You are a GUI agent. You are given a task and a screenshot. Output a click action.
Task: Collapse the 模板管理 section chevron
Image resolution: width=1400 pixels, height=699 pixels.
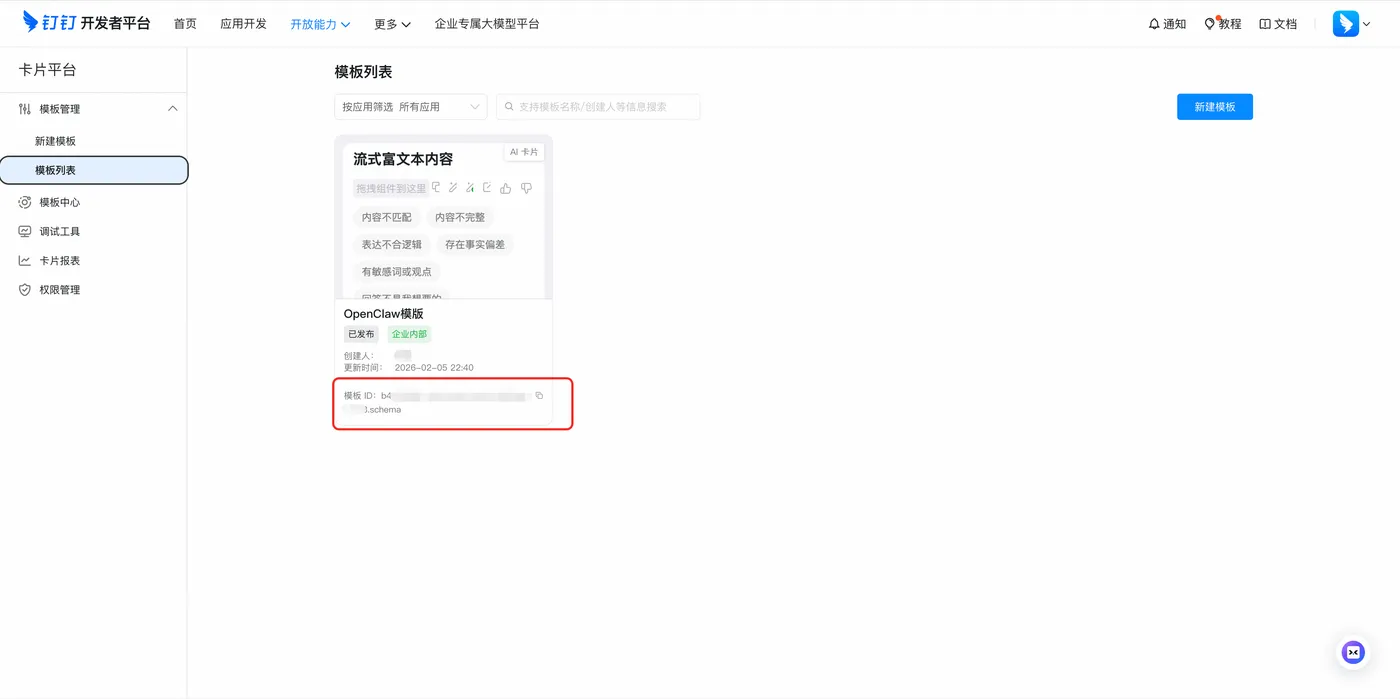tap(172, 108)
